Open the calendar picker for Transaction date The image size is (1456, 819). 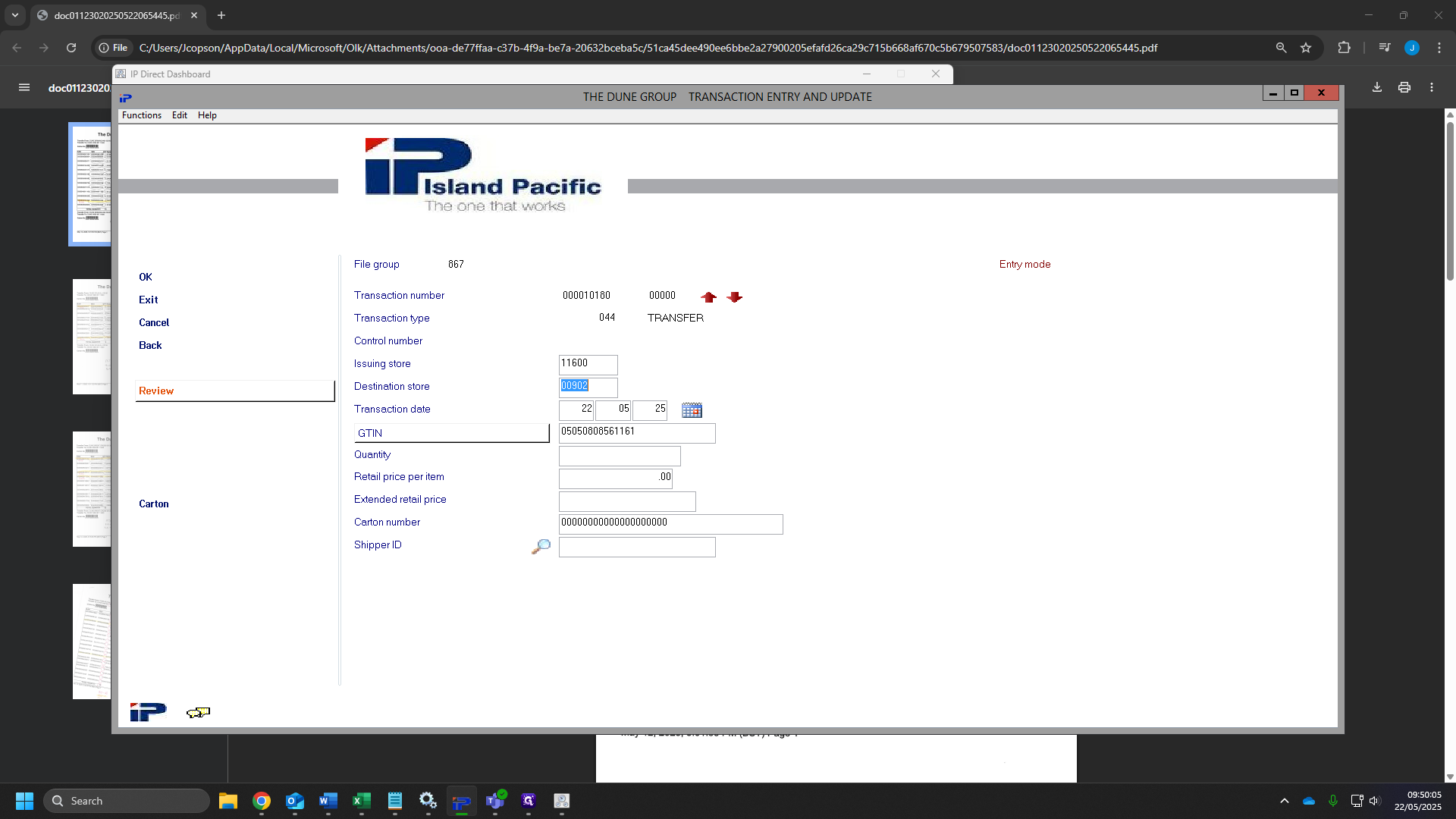pyautogui.click(x=692, y=410)
